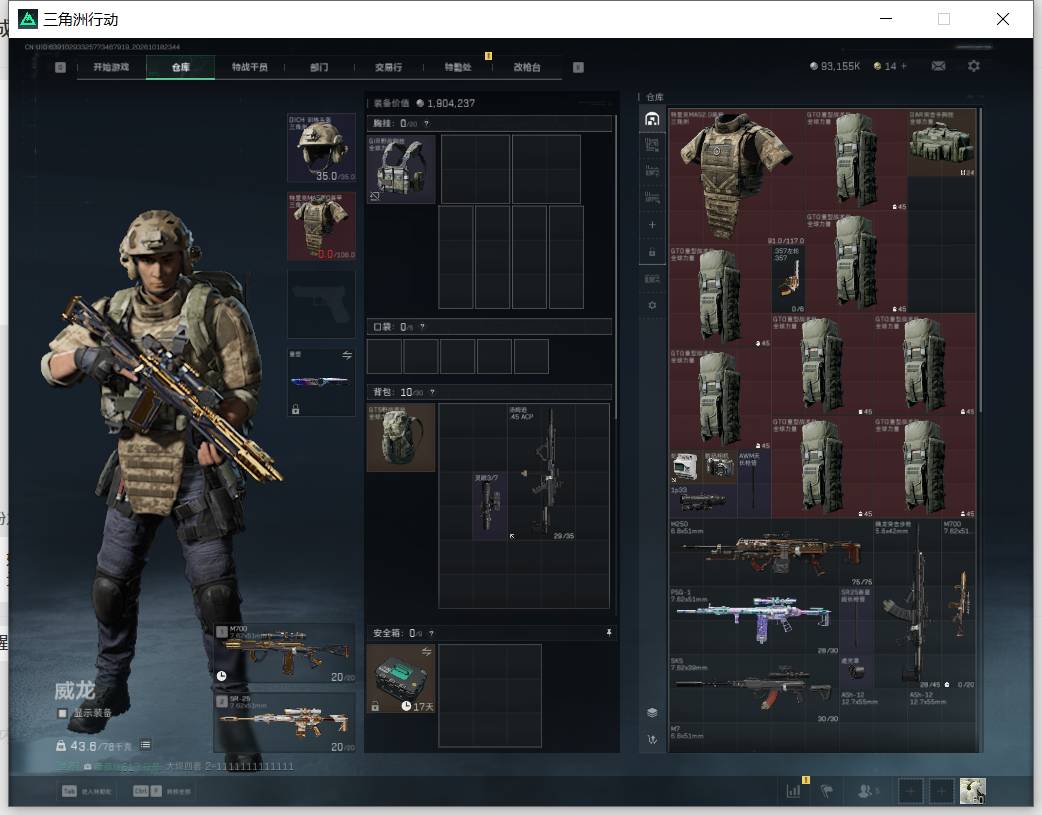
Task: Select the SR-25 secondary weapon slot
Action: (x=285, y=723)
